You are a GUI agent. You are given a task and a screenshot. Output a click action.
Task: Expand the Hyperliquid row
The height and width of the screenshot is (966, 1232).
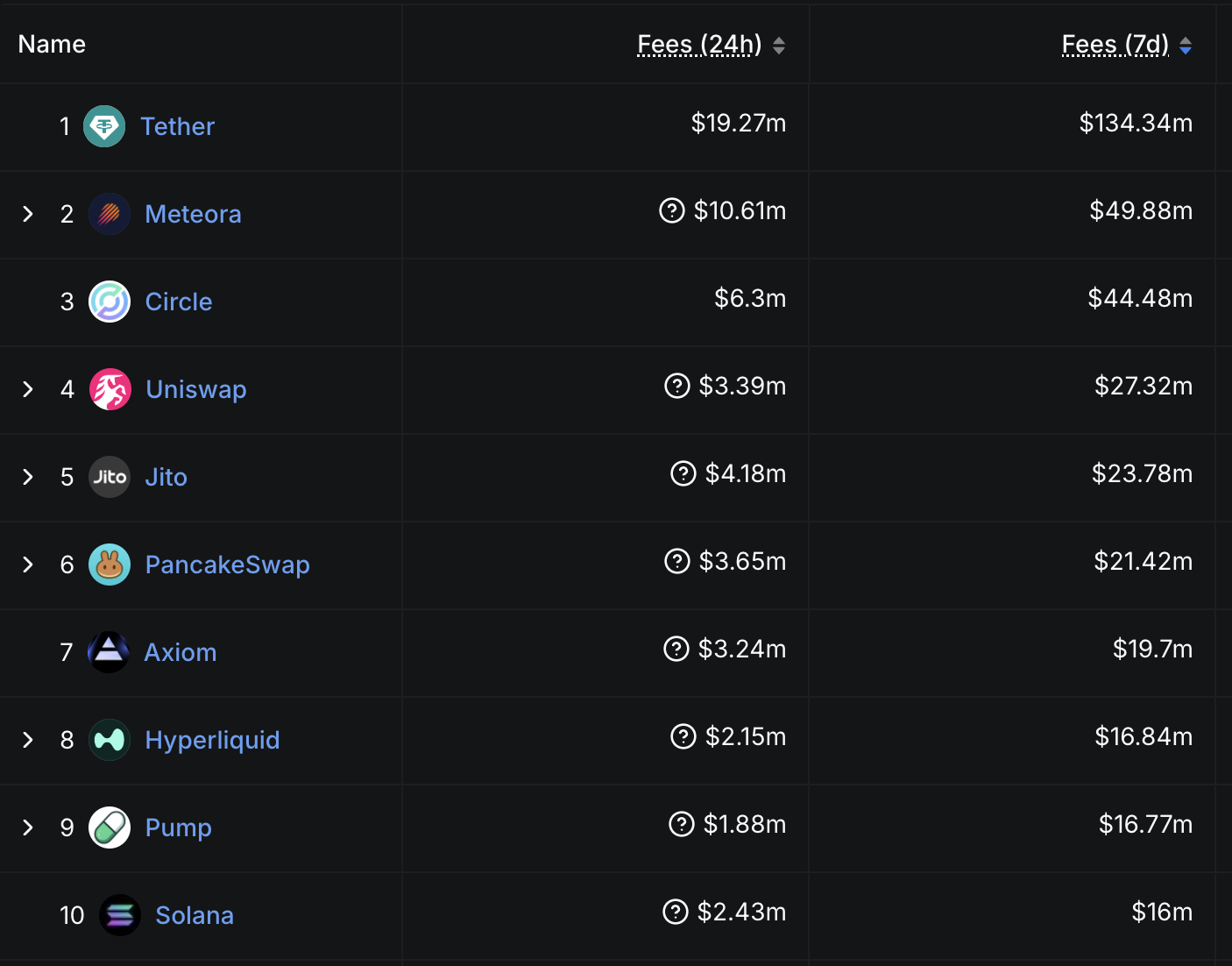pos(27,740)
